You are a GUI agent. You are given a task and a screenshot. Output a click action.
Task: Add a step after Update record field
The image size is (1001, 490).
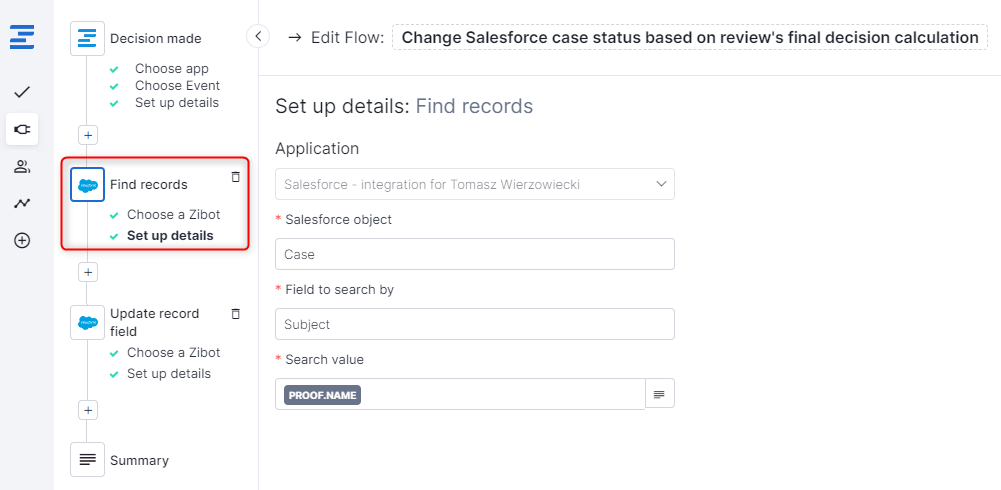(x=88, y=410)
